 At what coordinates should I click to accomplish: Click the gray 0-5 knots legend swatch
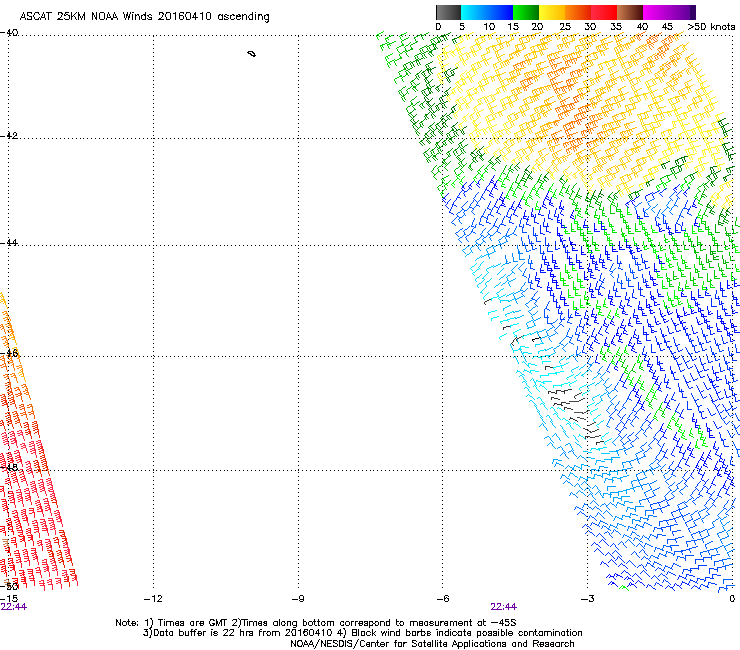pos(448,12)
